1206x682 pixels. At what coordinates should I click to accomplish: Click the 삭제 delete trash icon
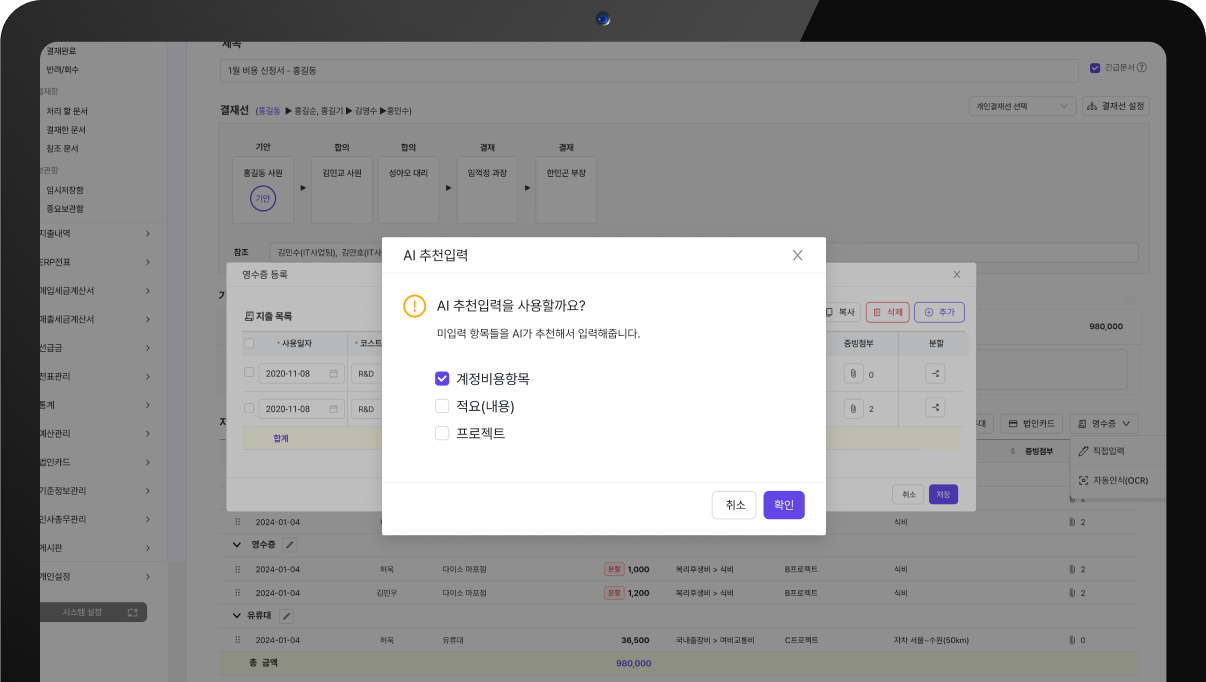point(887,312)
